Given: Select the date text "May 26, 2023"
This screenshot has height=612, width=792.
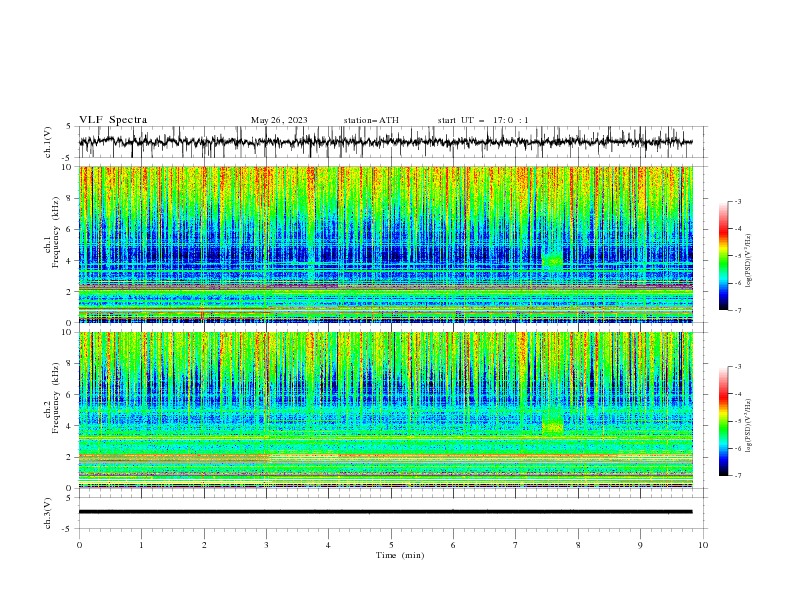Looking at the screenshot, I should (279, 120).
